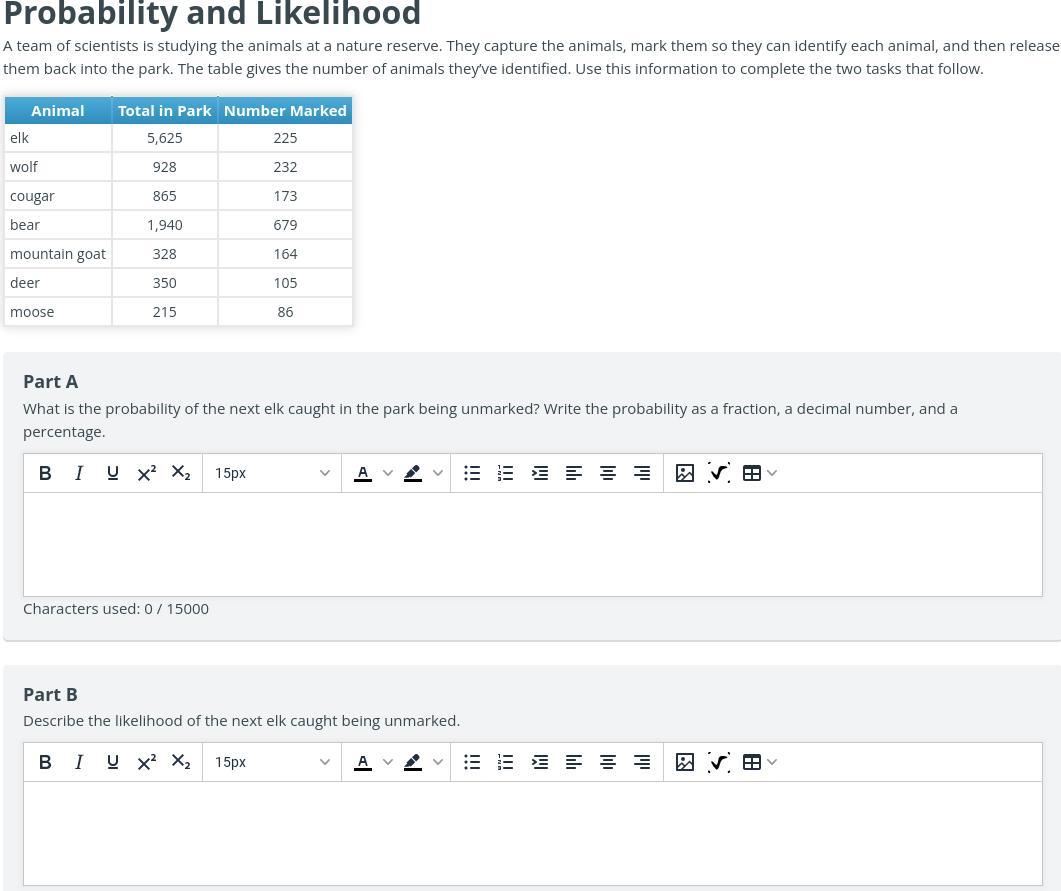The height and width of the screenshot is (891, 1061).
Task: Click the bear marked value 679
Action: (285, 225)
